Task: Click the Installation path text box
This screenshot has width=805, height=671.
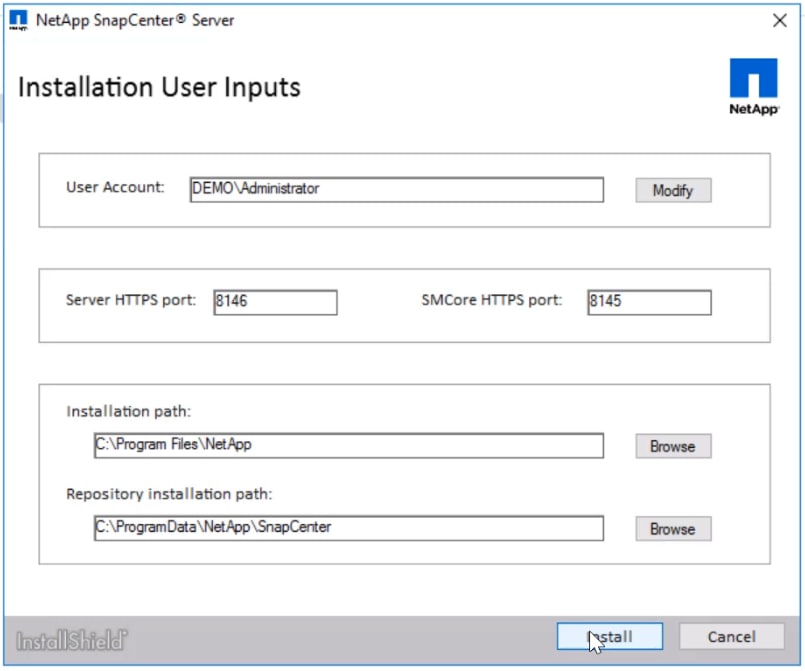Action: (x=348, y=445)
